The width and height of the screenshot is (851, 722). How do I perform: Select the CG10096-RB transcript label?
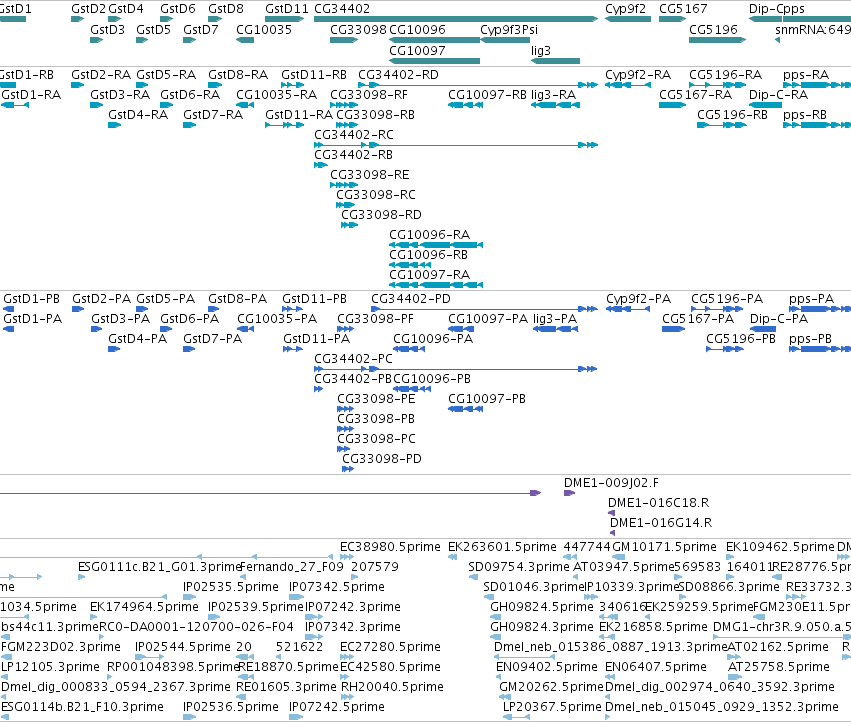click(x=428, y=255)
